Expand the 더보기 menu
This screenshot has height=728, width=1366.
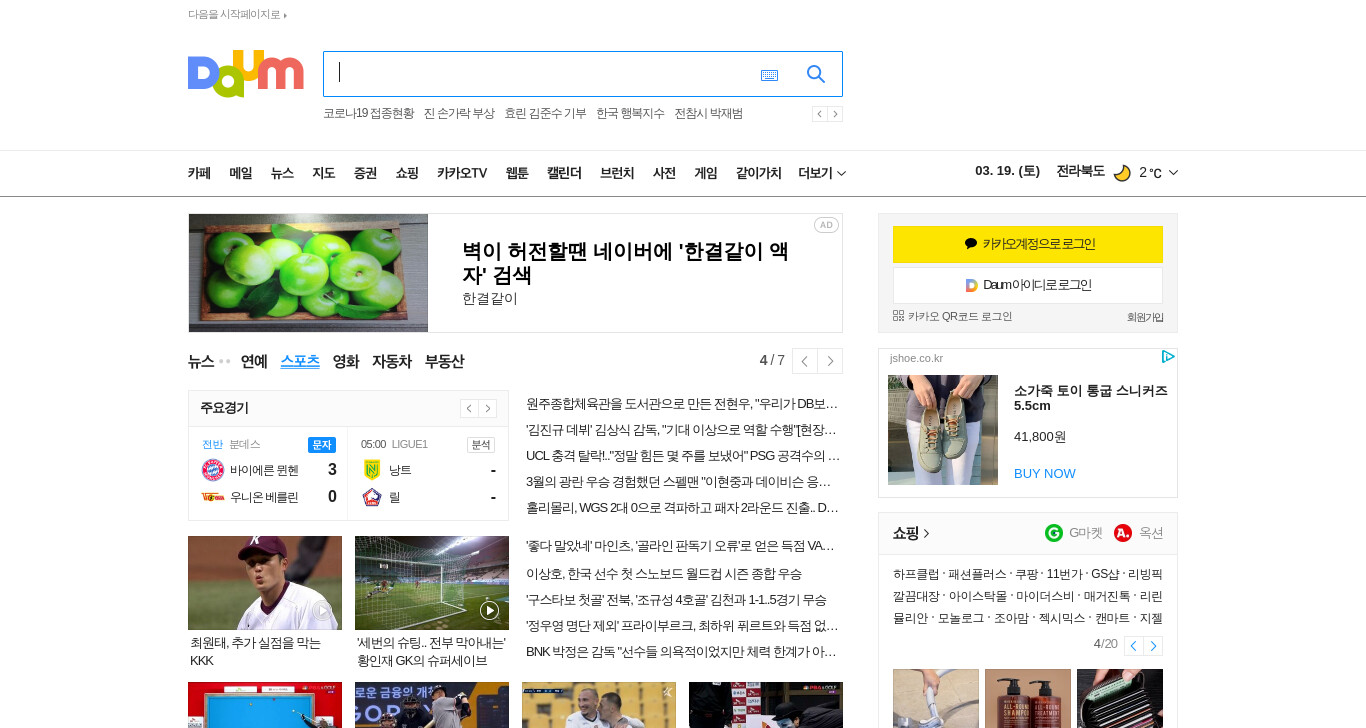click(x=822, y=173)
